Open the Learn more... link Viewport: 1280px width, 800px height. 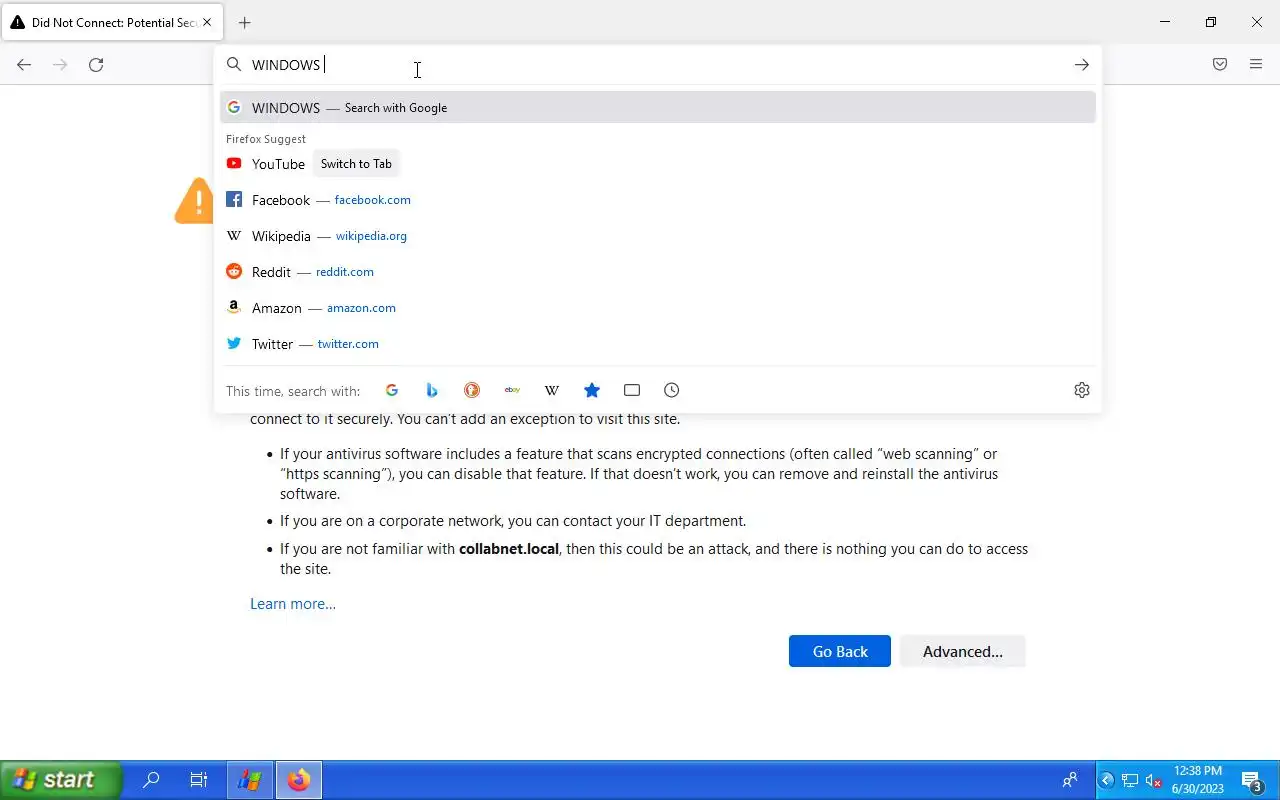293,604
